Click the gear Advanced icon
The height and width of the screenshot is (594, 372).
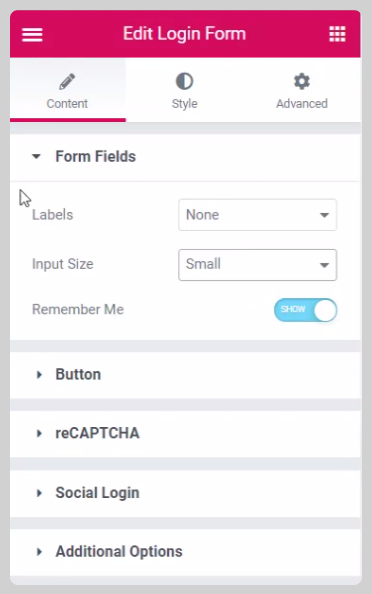[x=302, y=81]
